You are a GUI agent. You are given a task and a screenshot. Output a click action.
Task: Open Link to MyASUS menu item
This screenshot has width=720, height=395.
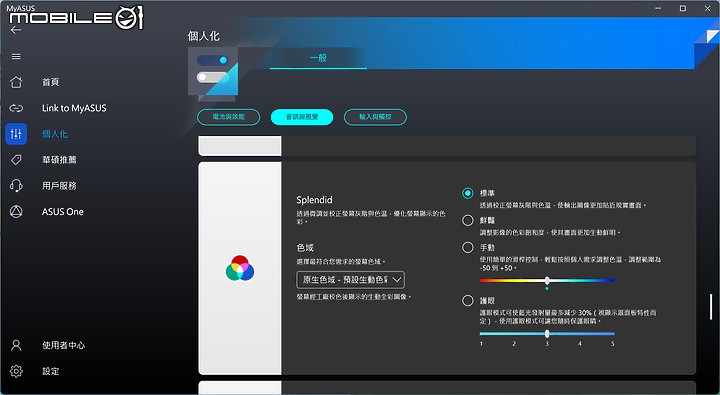coord(74,108)
